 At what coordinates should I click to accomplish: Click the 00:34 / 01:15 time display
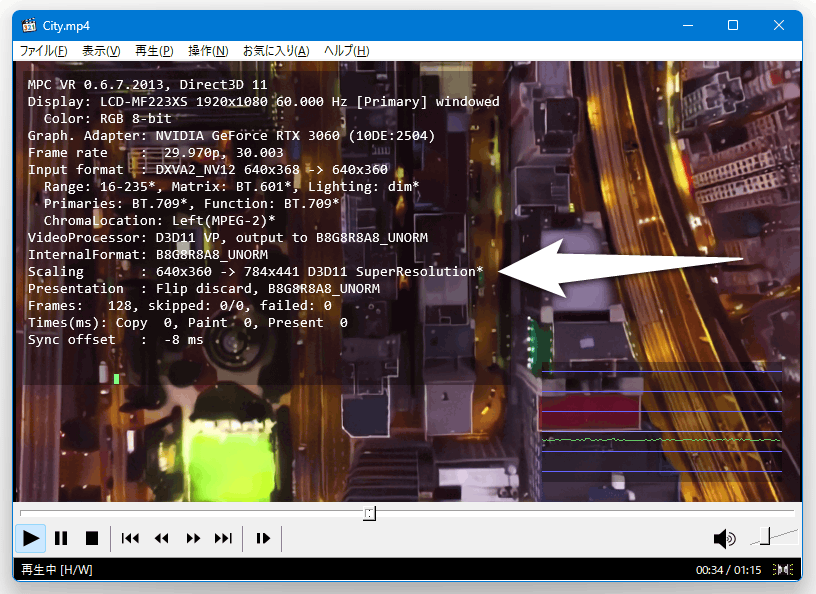click(728, 570)
